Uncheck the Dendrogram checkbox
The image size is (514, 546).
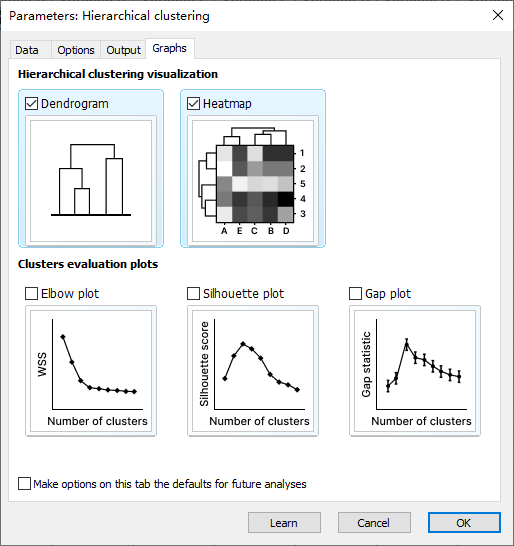(x=31, y=104)
